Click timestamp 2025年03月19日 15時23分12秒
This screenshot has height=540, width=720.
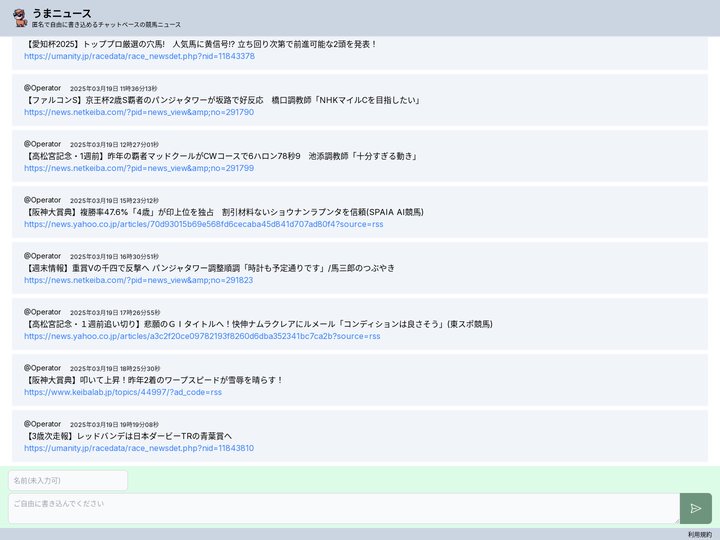coord(114,201)
